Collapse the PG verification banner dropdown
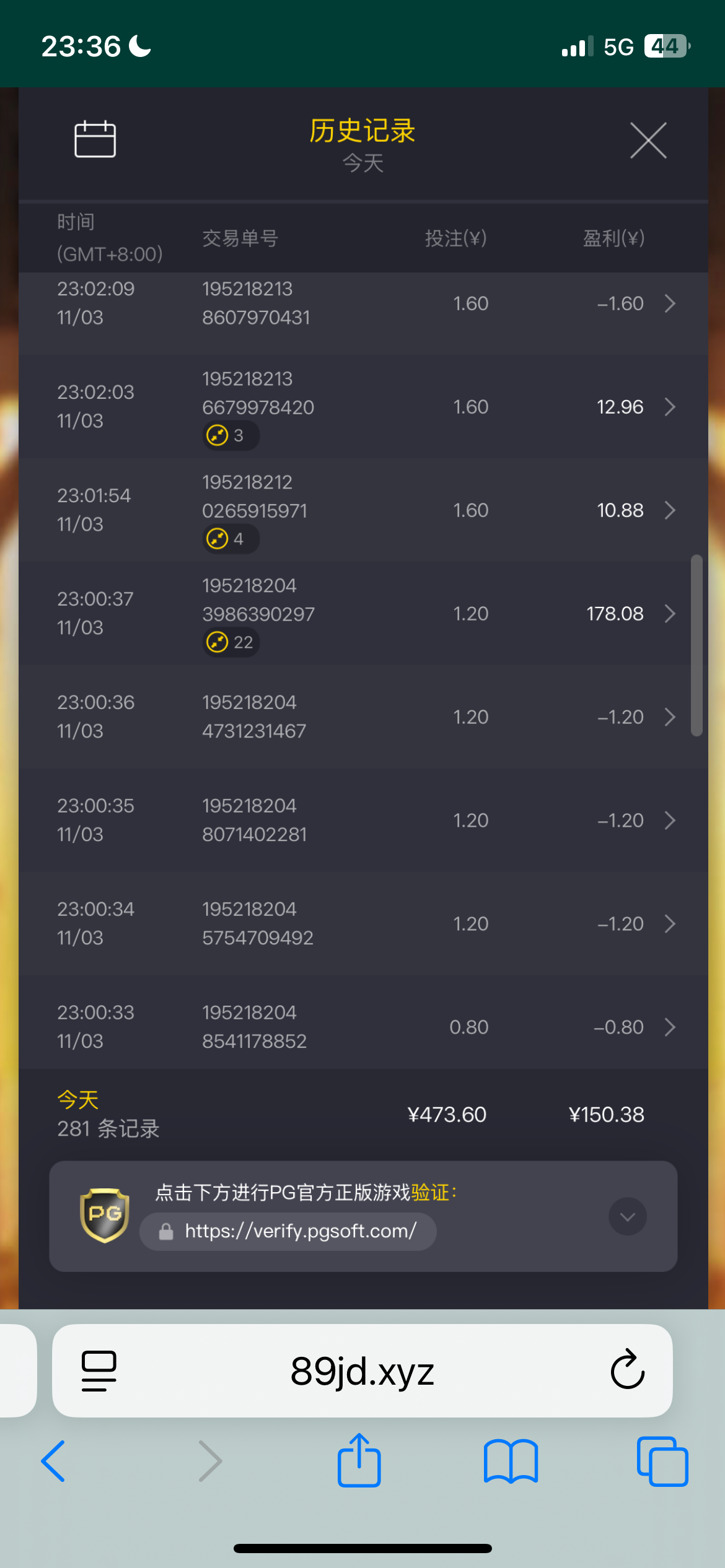 click(627, 1217)
